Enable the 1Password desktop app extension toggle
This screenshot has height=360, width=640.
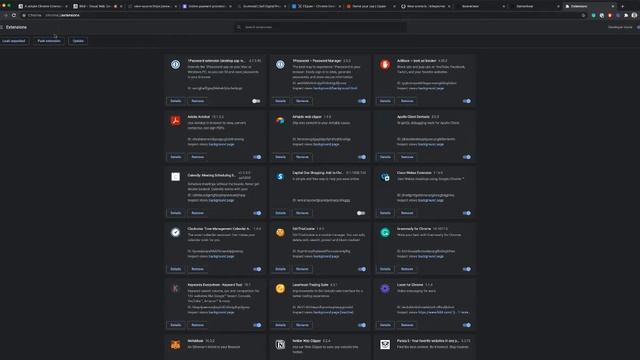click(x=256, y=101)
